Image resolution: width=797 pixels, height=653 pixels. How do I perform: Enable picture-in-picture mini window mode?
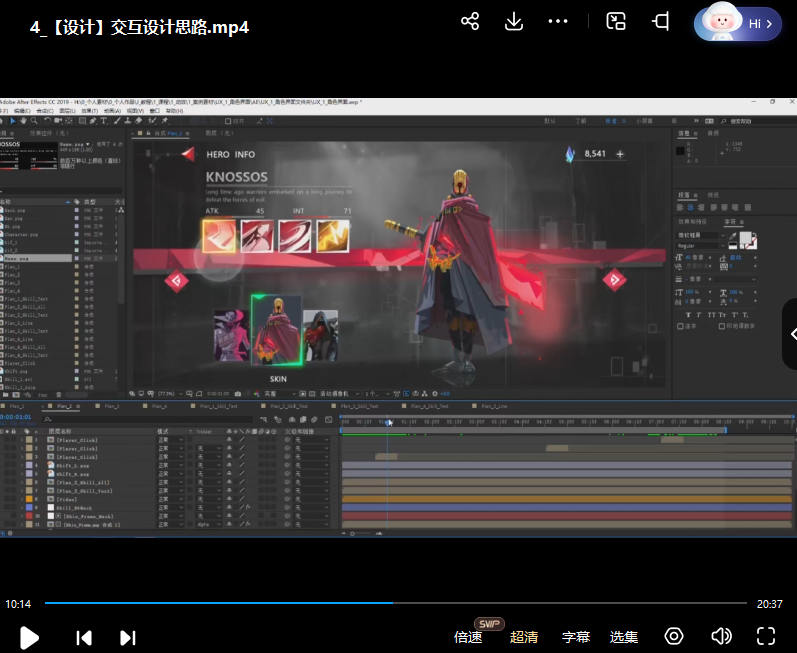pos(617,22)
